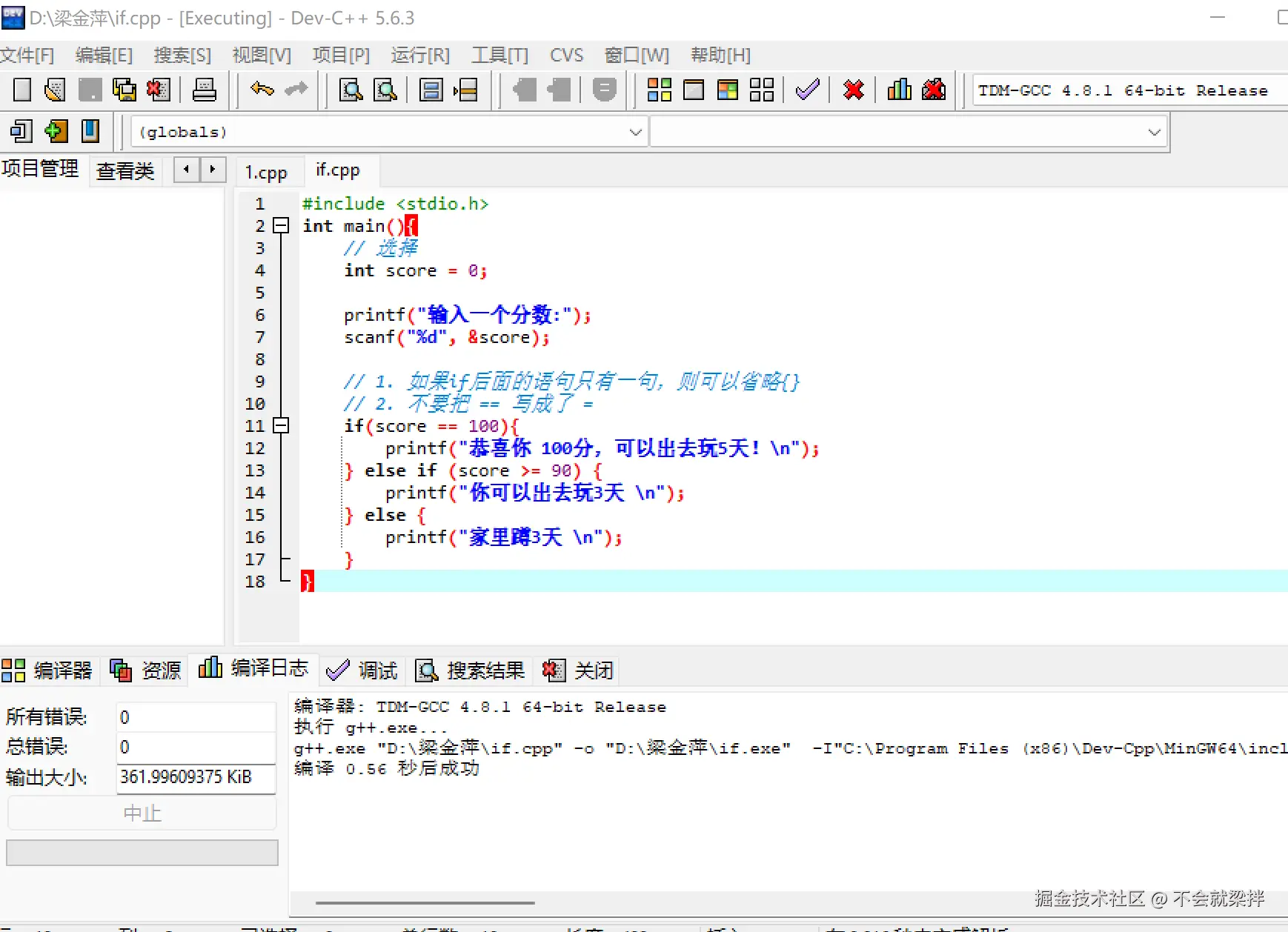The image size is (1288, 932).
Task: Save the current file
Action: (90, 90)
